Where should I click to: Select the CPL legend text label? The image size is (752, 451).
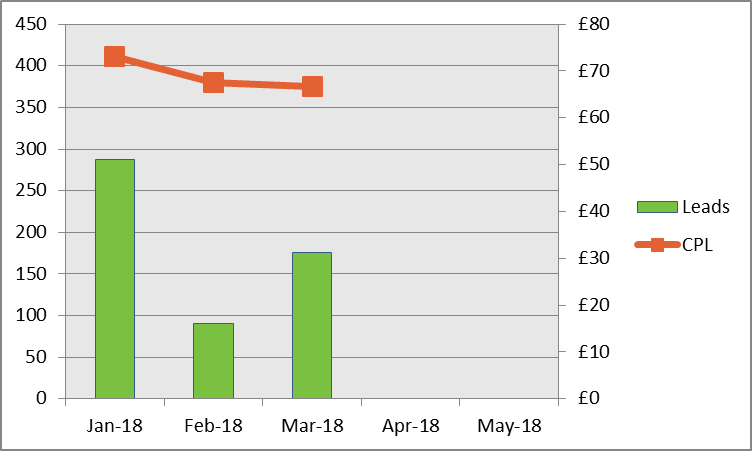pos(698,245)
